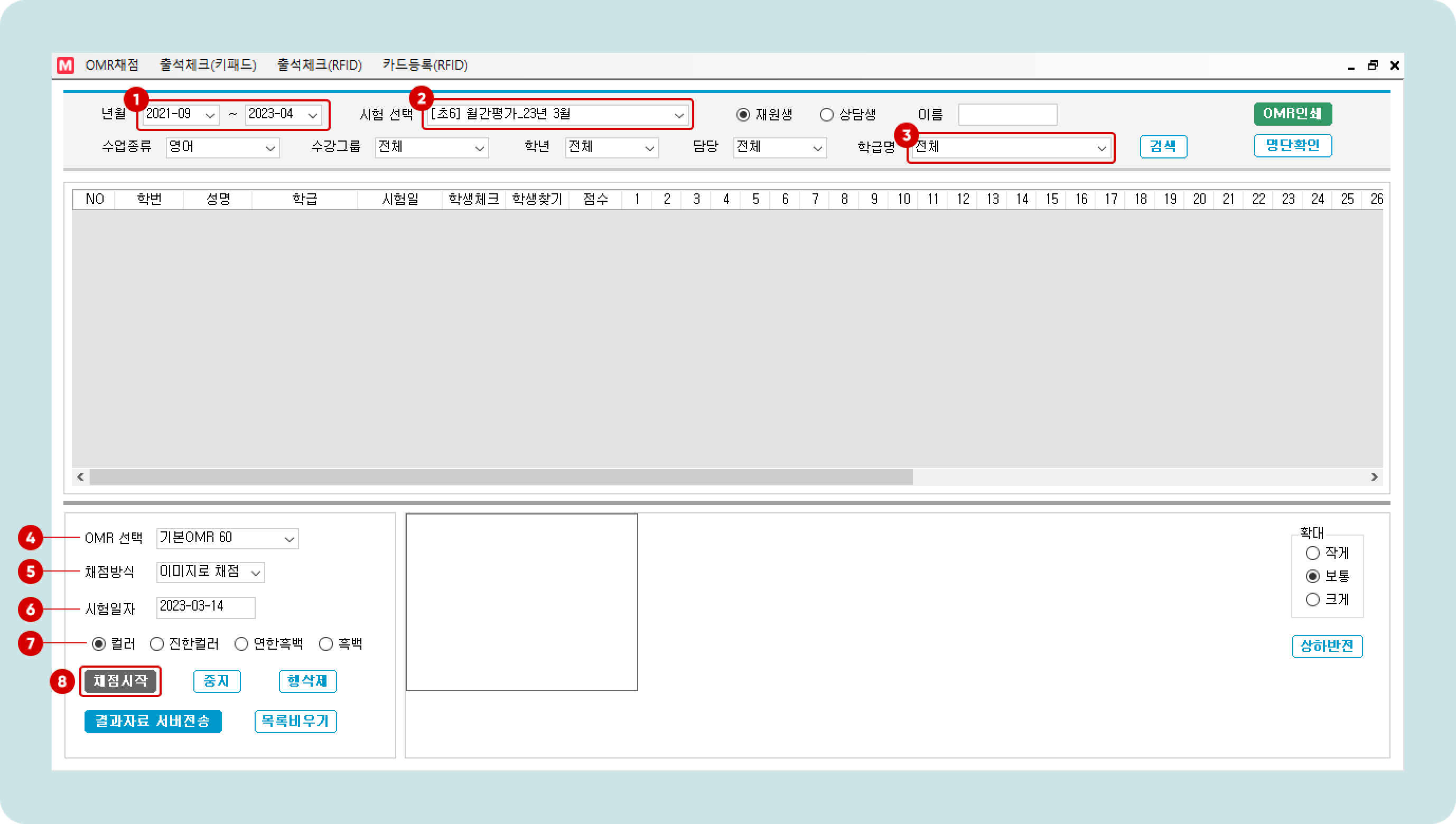Select the 상담생 radio button
The width and height of the screenshot is (1456, 824).
[826, 115]
